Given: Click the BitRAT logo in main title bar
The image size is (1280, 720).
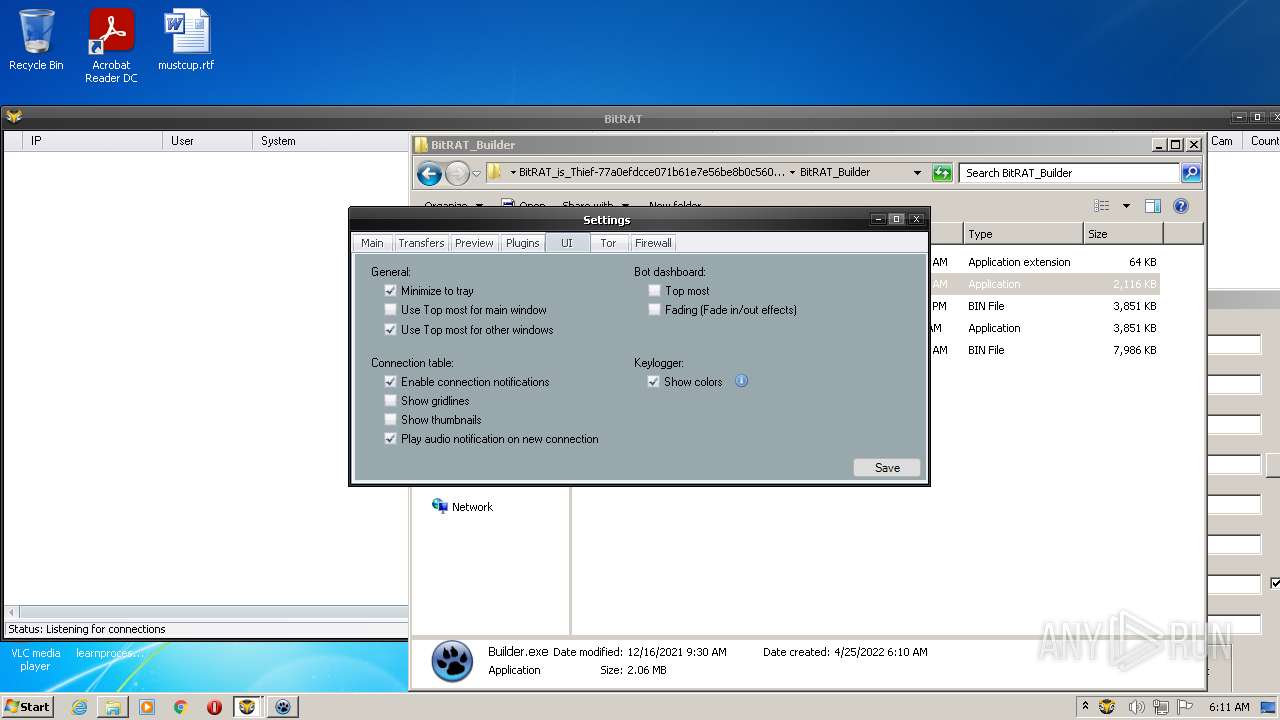Looking at the screenshot, I should click(x=14, y=117).
